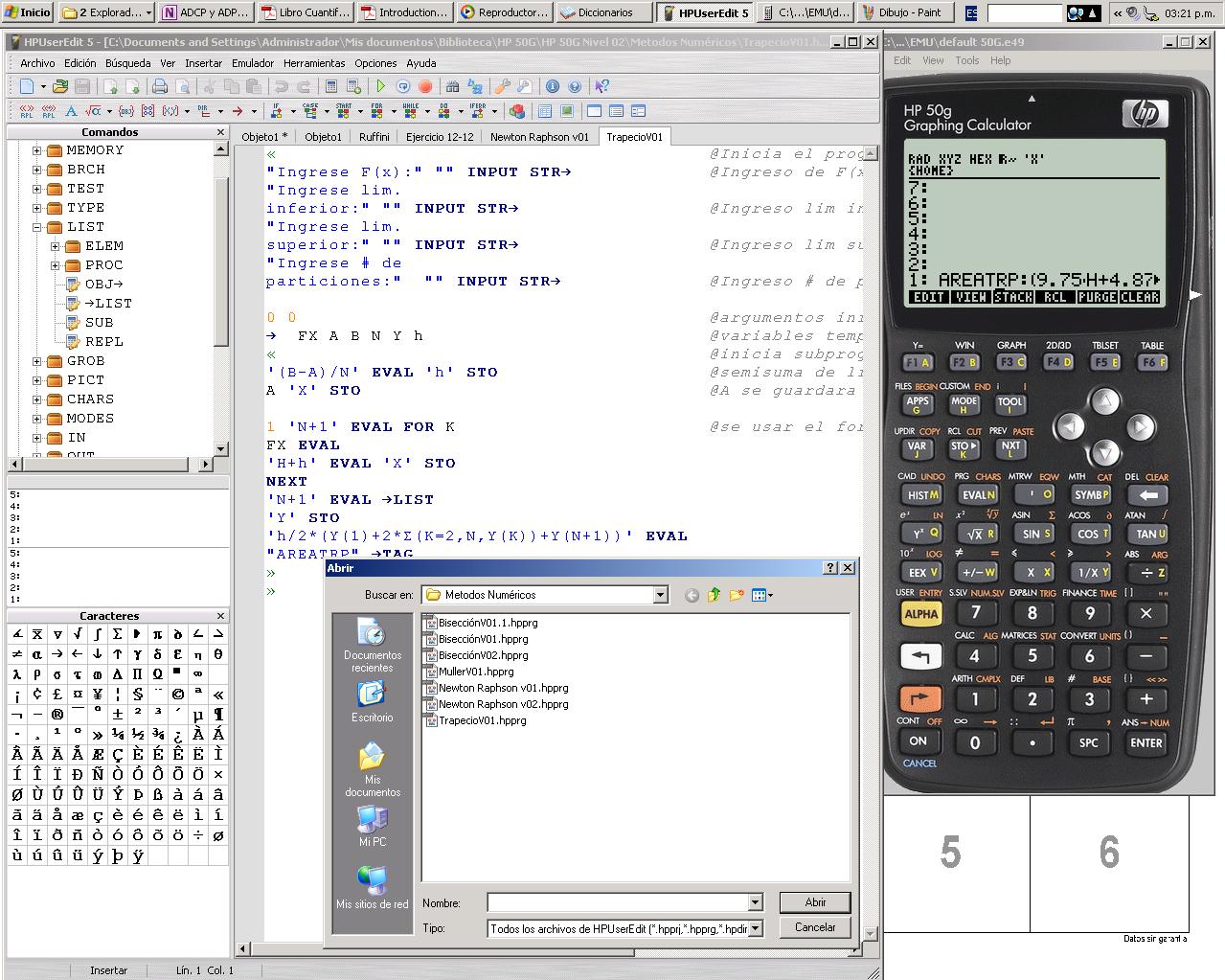The height and width of the screenshot is (980, 1225).
Task: Click the wrench options icon
Action: [501, 86]
